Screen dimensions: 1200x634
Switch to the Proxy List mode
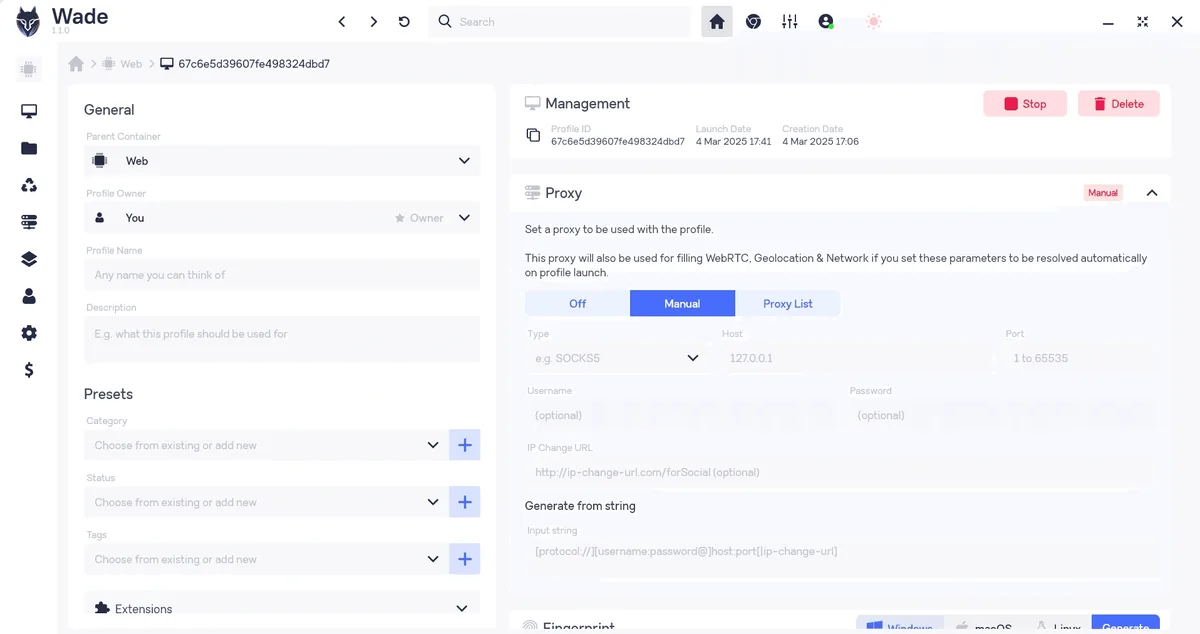(x=788, y=303)
